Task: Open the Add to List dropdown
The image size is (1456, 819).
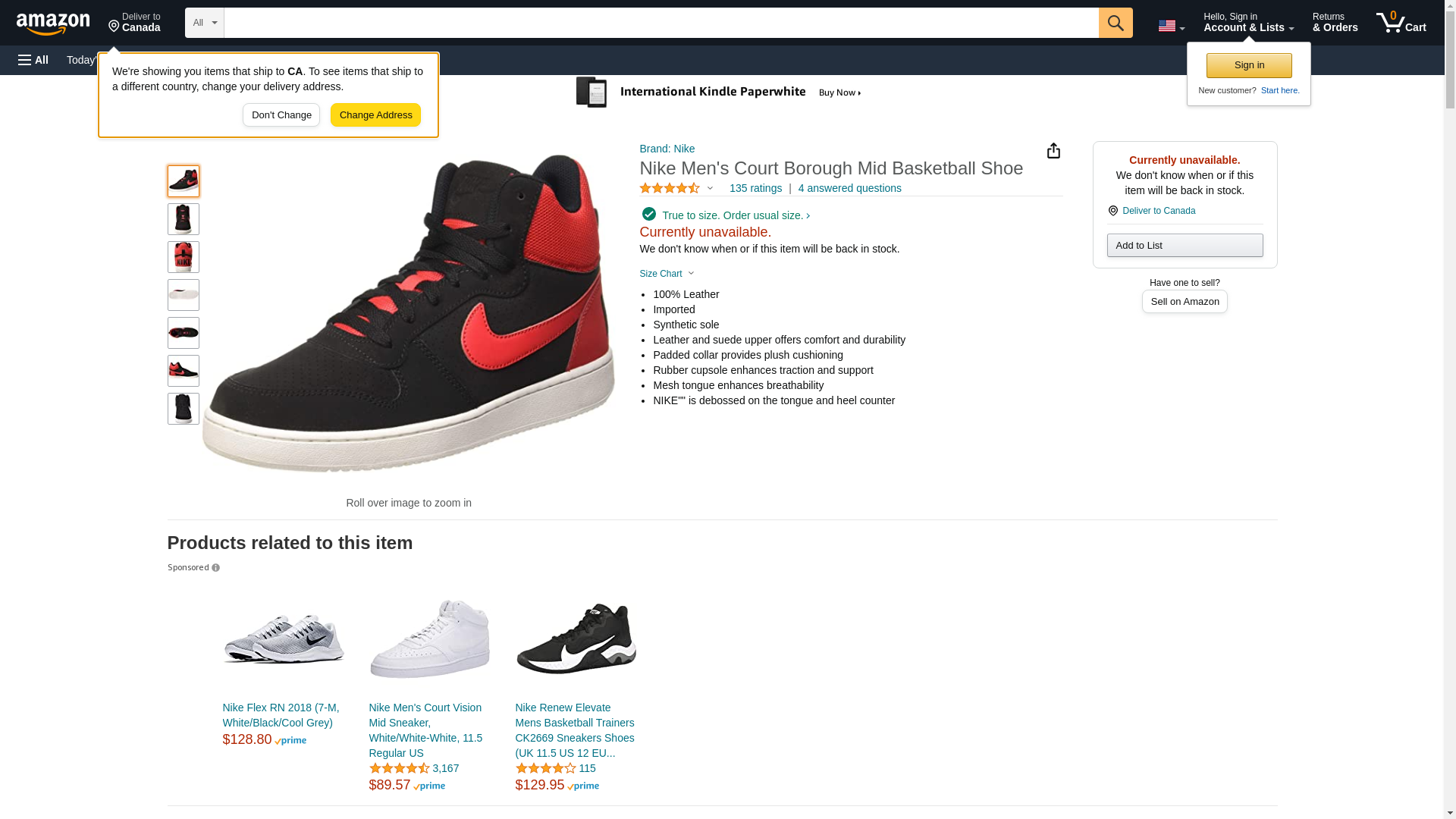Action: 1185,245
